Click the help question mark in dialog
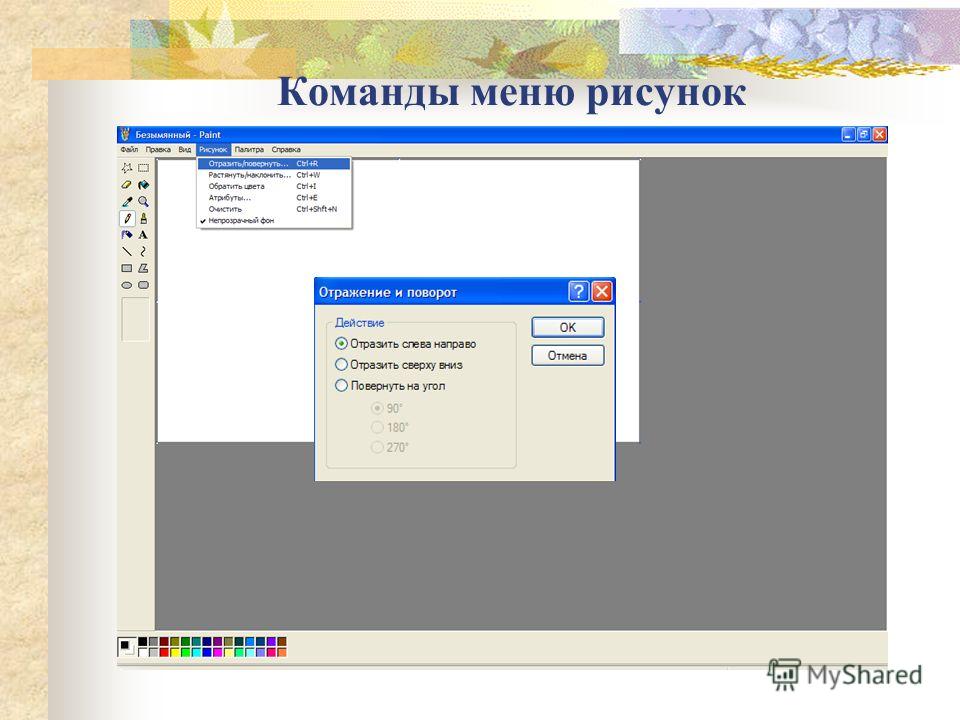The height and width of the screenshot is (720, 960). point(579,291)
